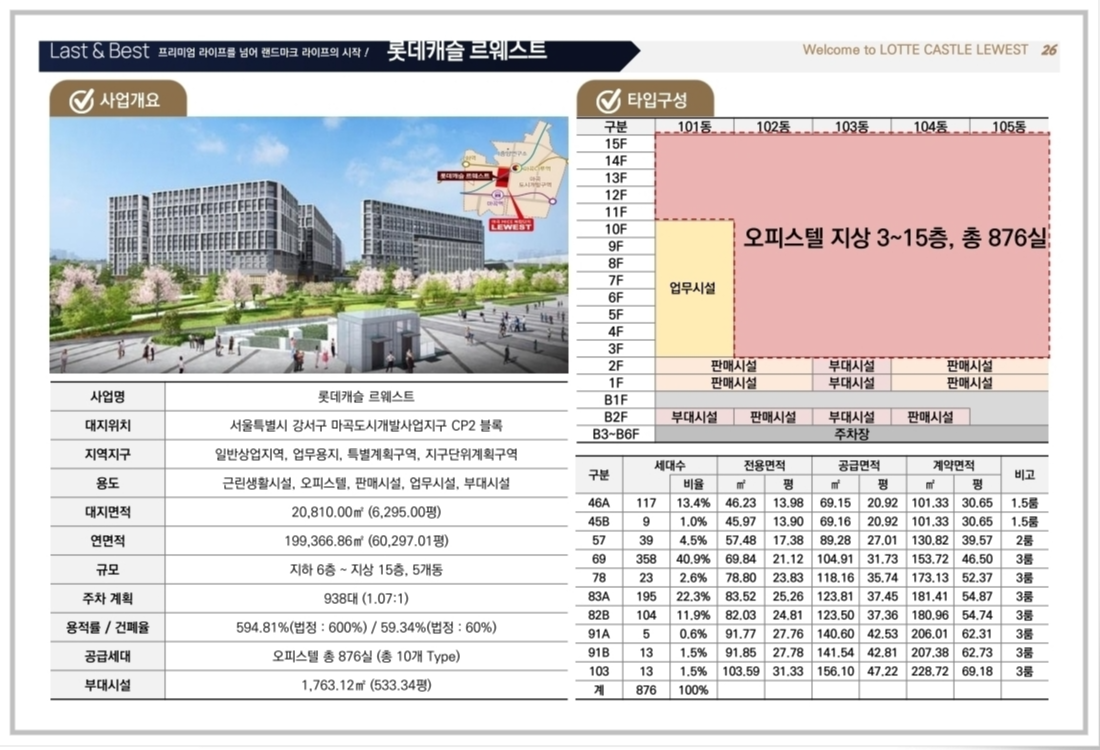The width and height of the screenshot is (1100, 750).
Task: Click the 공급면적 column header
Action: tap(859, 466)
